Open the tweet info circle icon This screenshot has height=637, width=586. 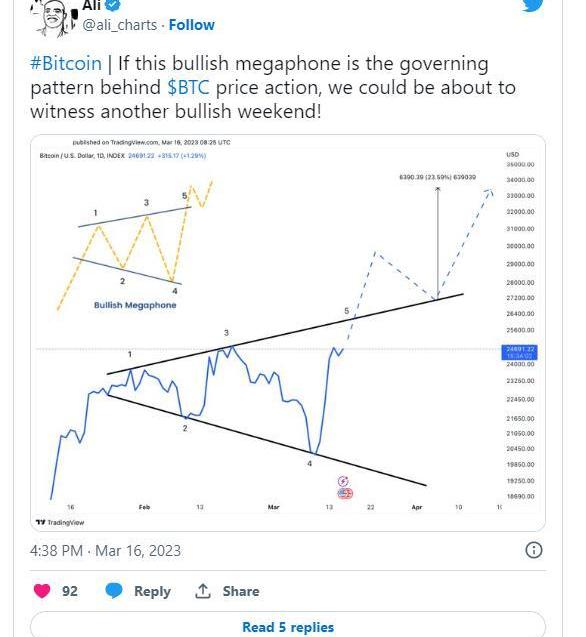534,550
